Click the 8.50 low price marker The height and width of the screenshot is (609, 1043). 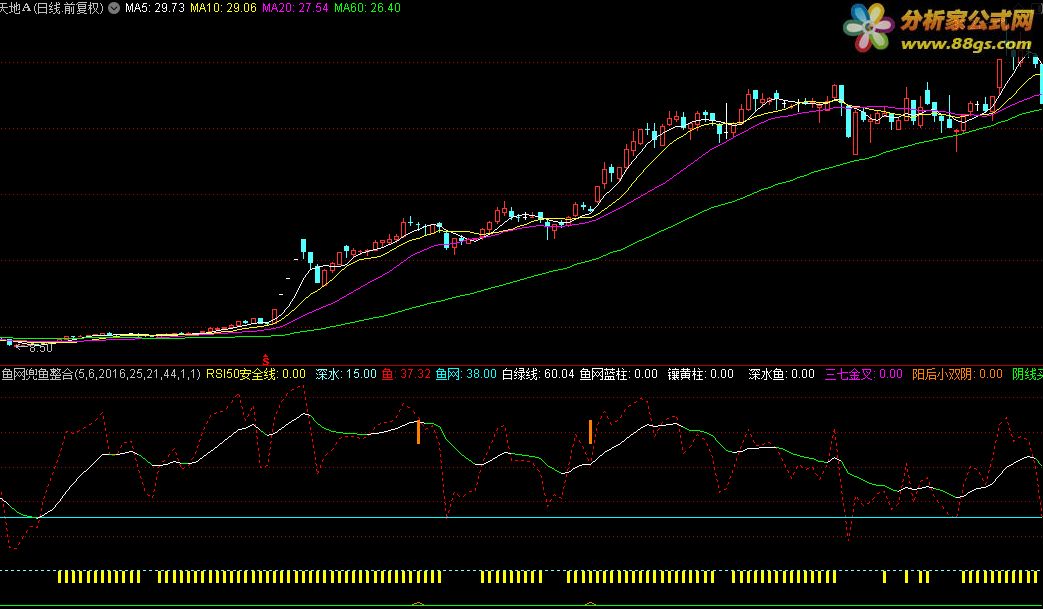pyautogui.click(x=35, y=348)
